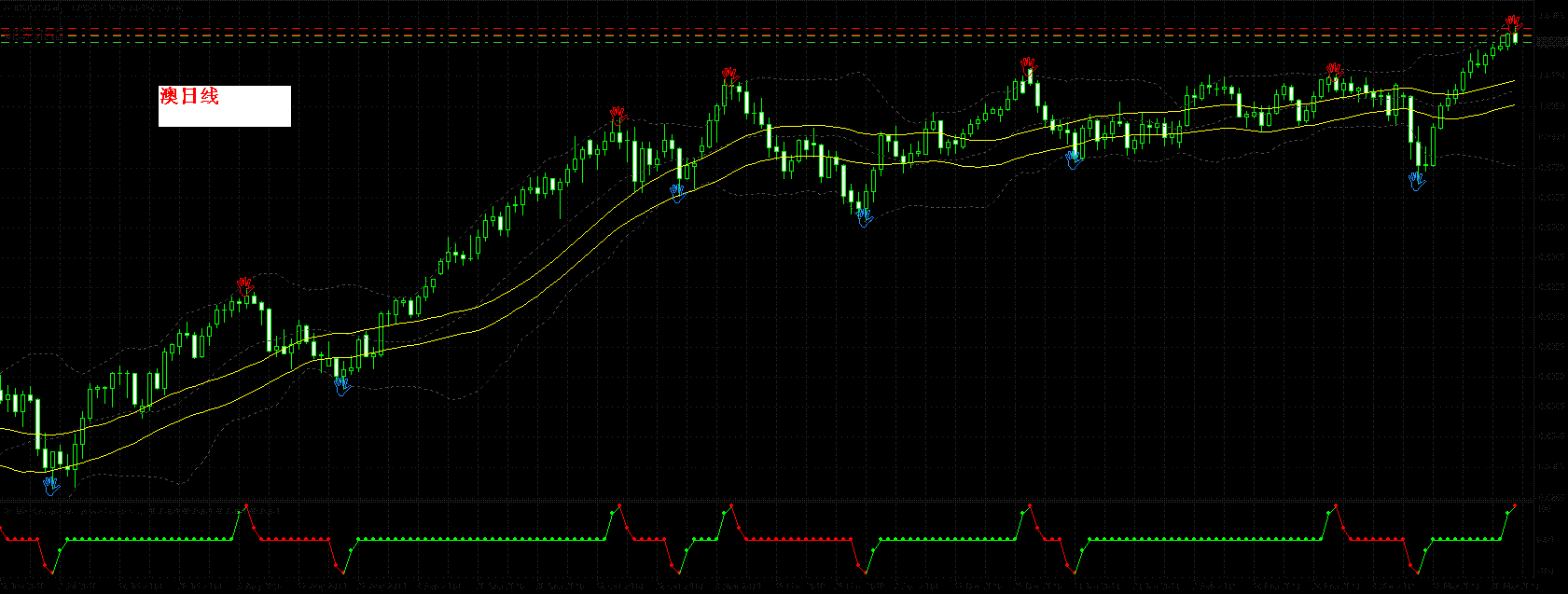Click the first red peak in the indicator panel
This screenshot has width=1568, height=594.
point(245,505)
